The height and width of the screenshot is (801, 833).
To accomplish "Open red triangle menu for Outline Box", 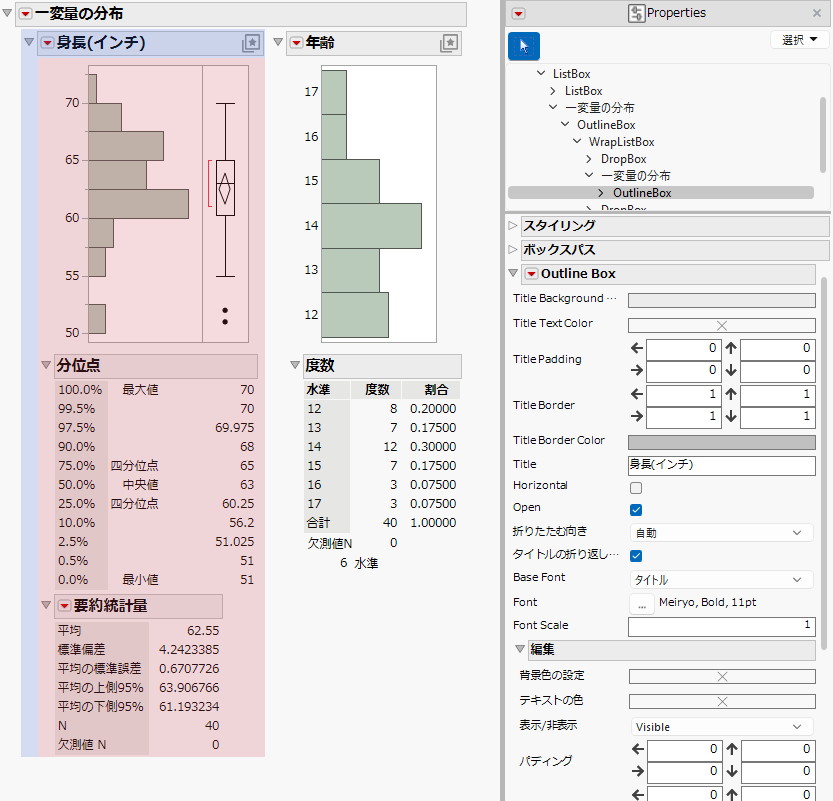I will click(x=531, y=274).
